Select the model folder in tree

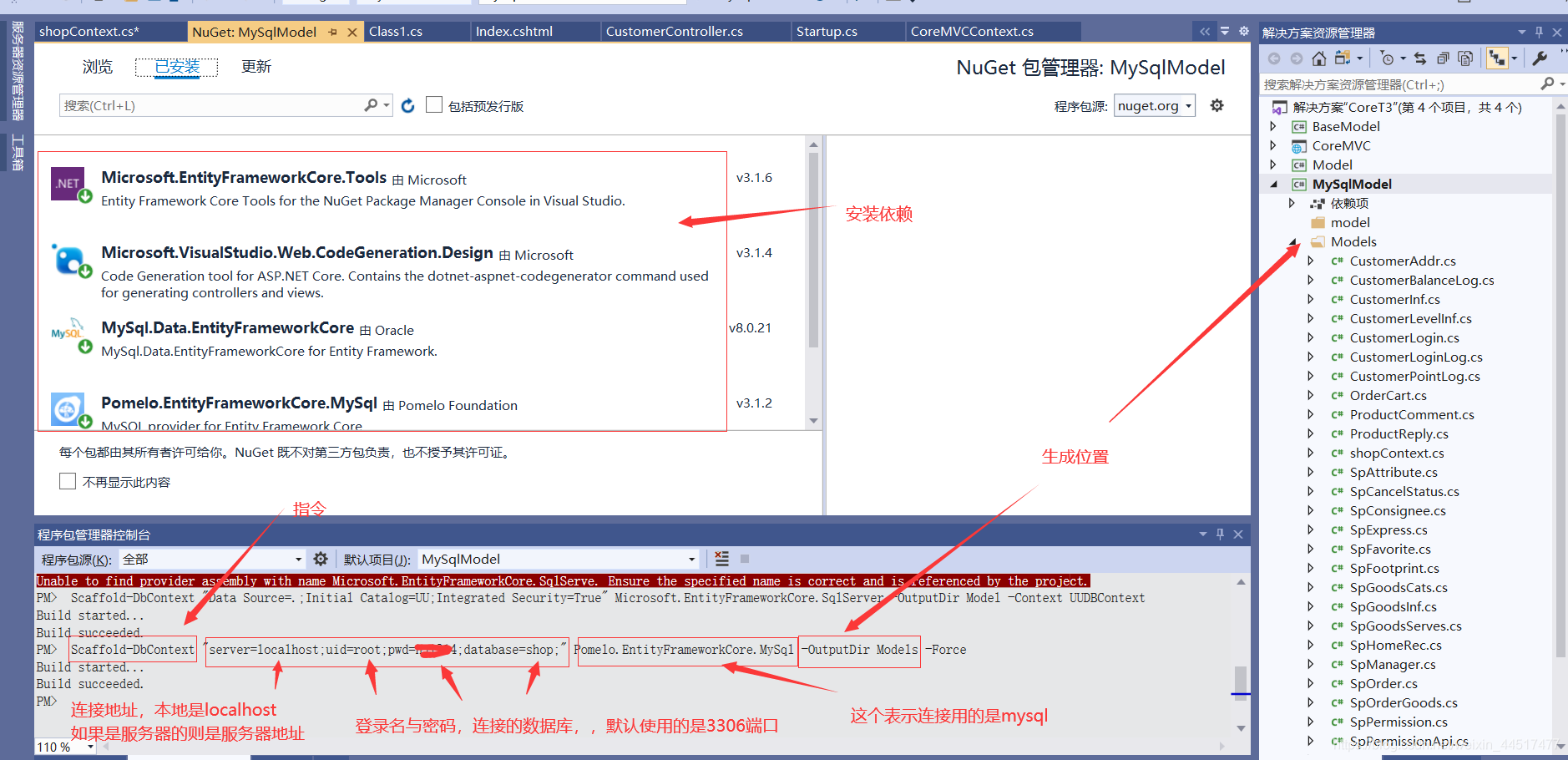tap(1350, 222)
